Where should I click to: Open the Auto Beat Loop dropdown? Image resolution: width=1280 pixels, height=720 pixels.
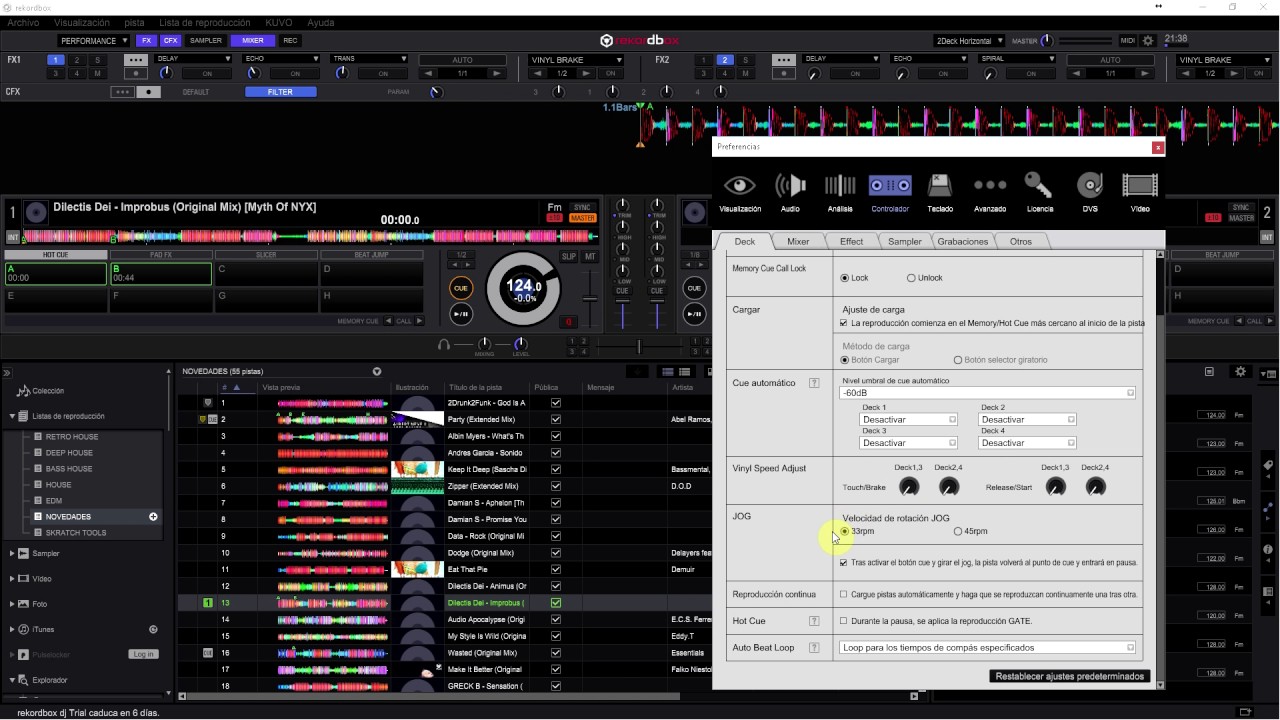pos(988,648)
